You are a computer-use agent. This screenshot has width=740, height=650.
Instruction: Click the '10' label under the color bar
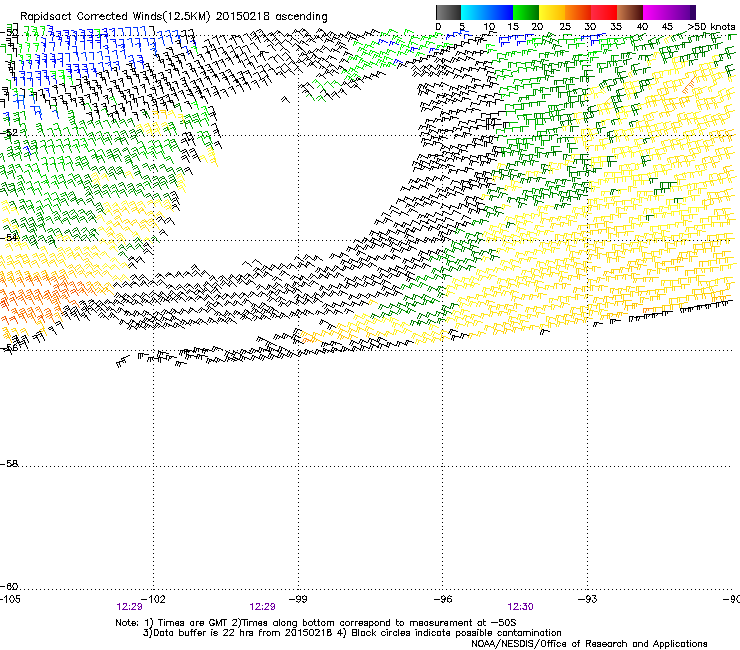coord(489,27)
